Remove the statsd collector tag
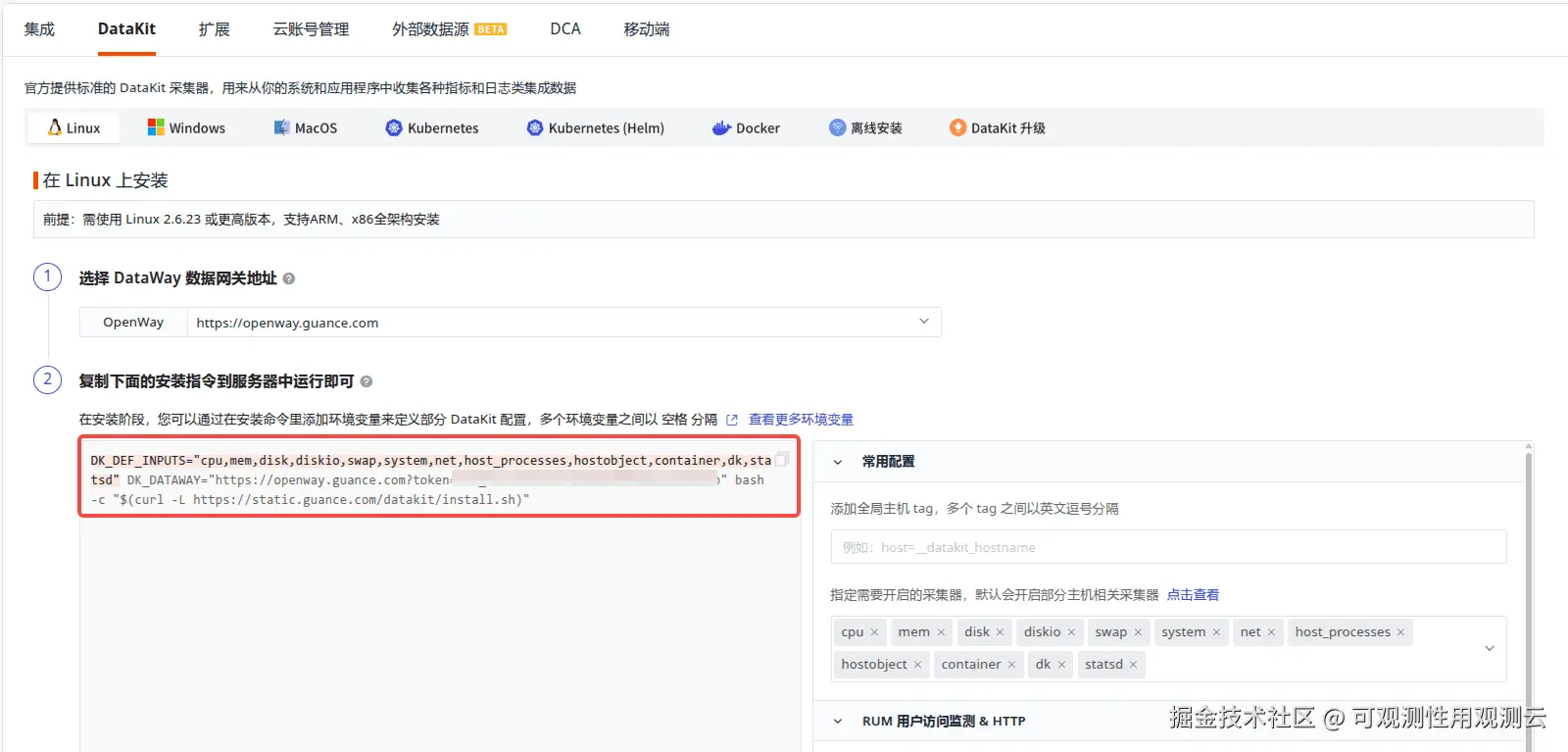 (1133, 665)
